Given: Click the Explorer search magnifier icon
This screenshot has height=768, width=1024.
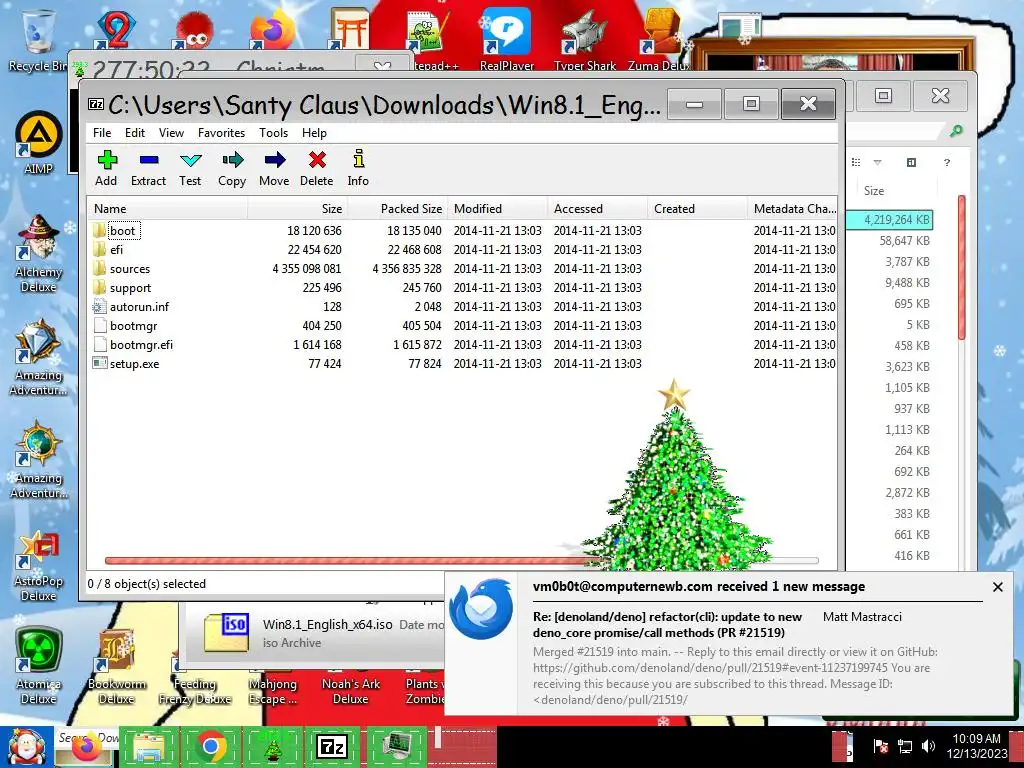Looking at the screenshot, I should click(956, 131).
